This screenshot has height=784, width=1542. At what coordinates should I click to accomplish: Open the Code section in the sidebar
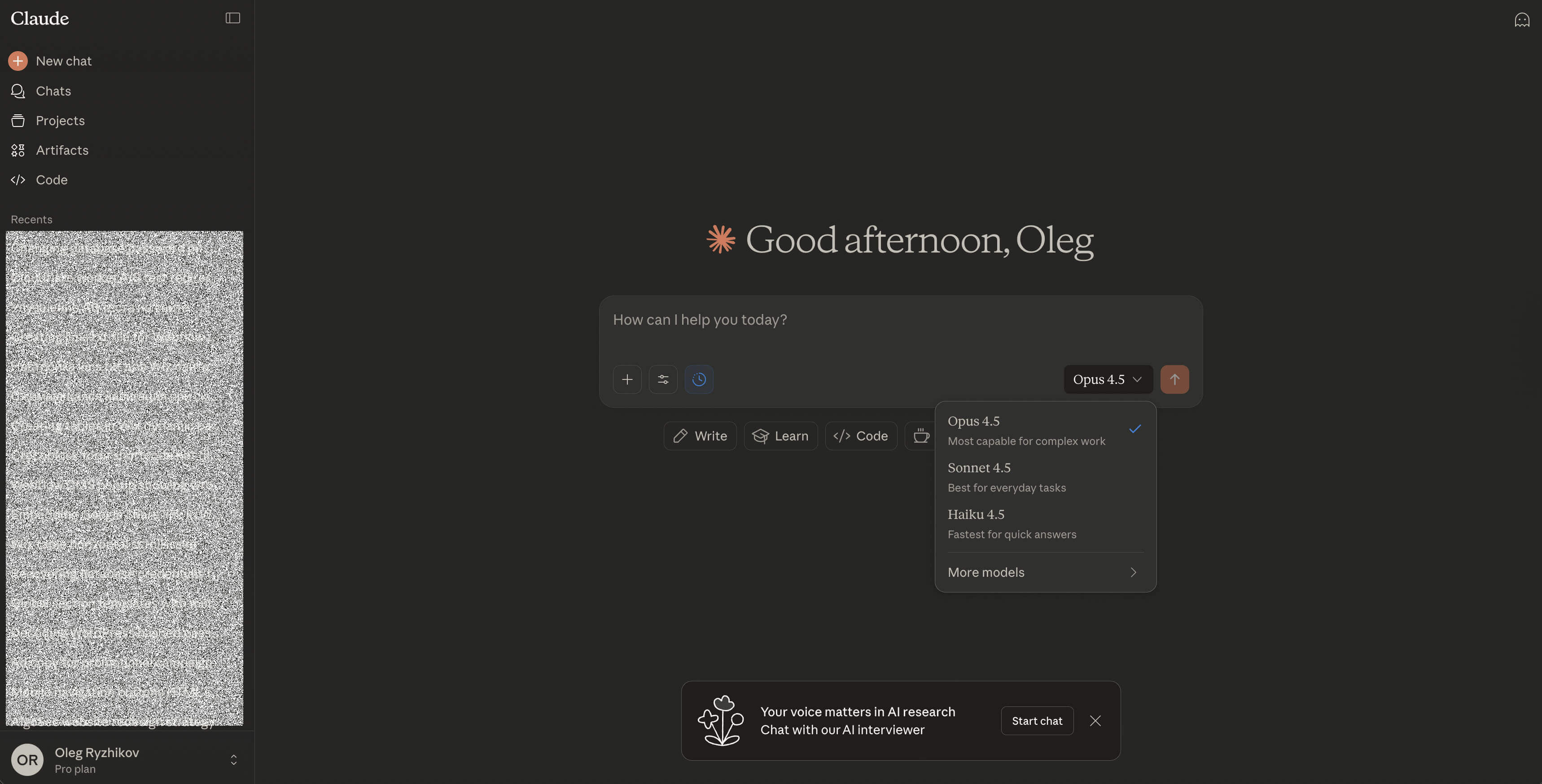pyautogui.click(x=52, y=180)
